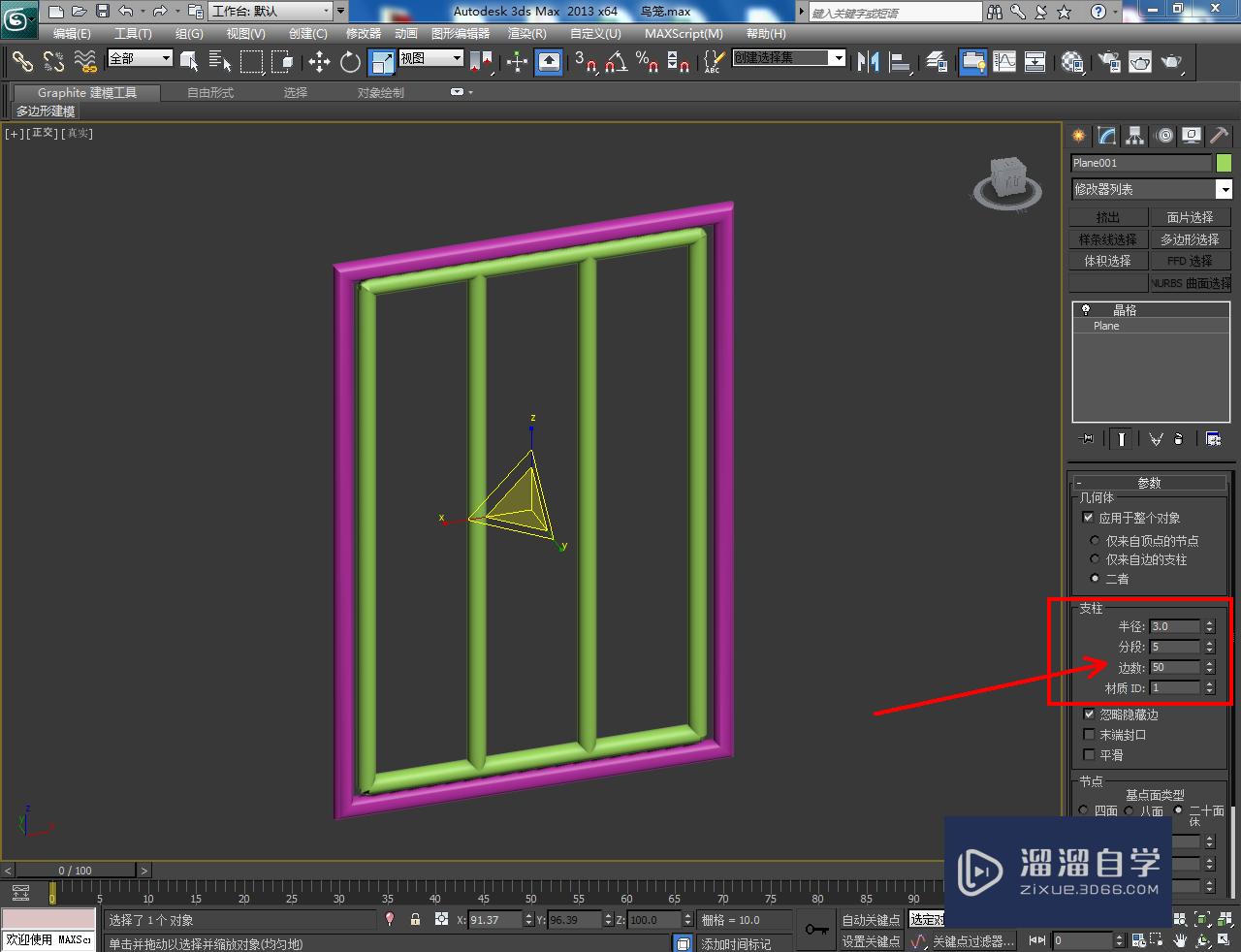Click the 自动关键点 button
1241x952 pixels.
pyautogui.click(x=871, y=919)
